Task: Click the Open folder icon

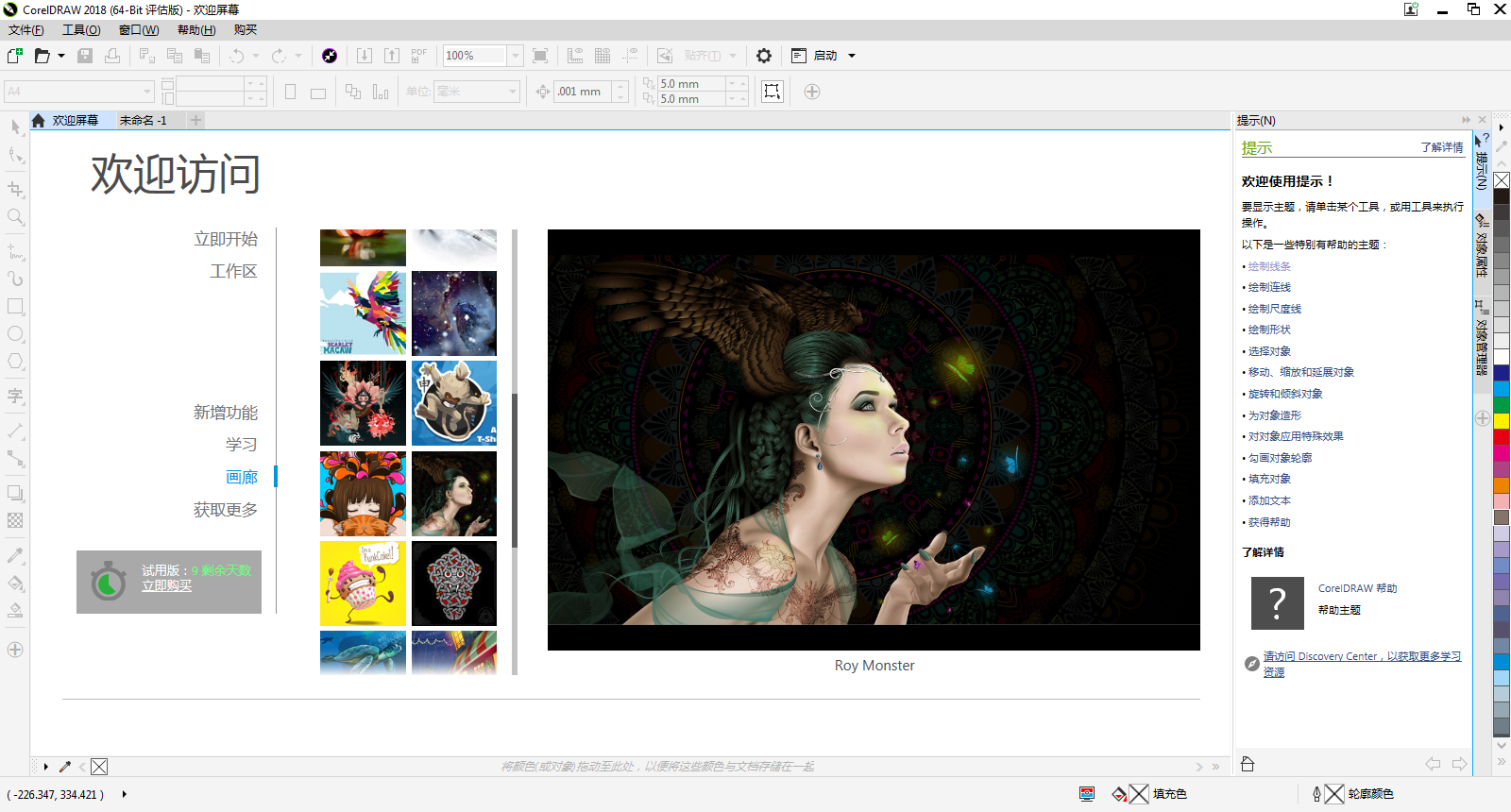Action: tap(42, 56)
